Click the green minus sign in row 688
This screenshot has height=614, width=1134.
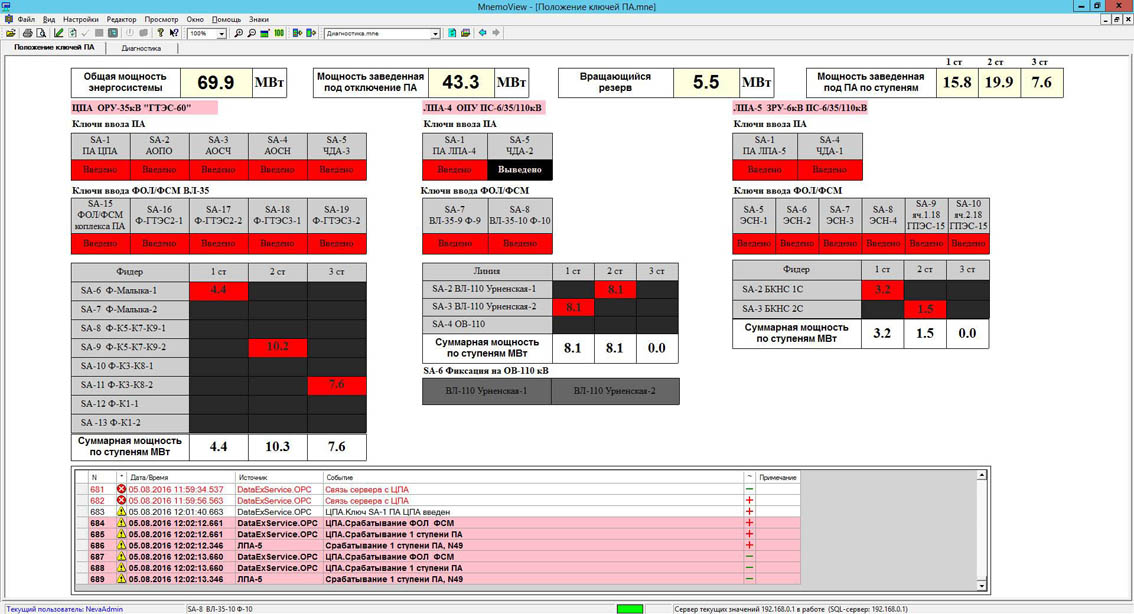point(749,568)
